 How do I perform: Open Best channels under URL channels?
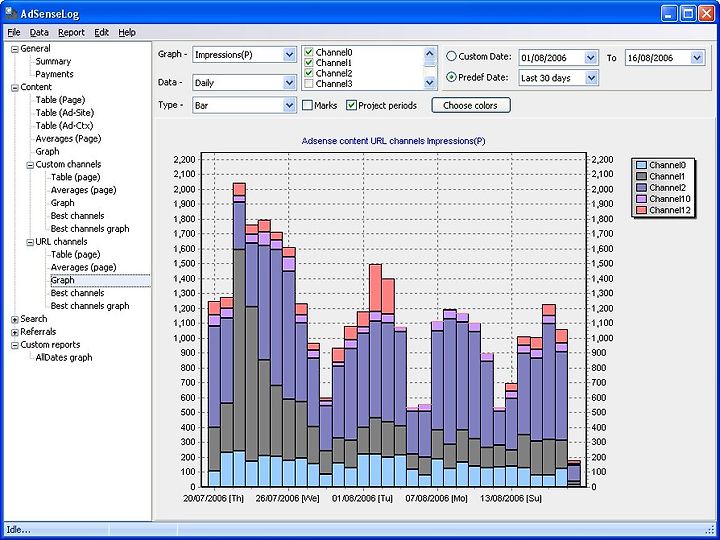pos(77,293)
